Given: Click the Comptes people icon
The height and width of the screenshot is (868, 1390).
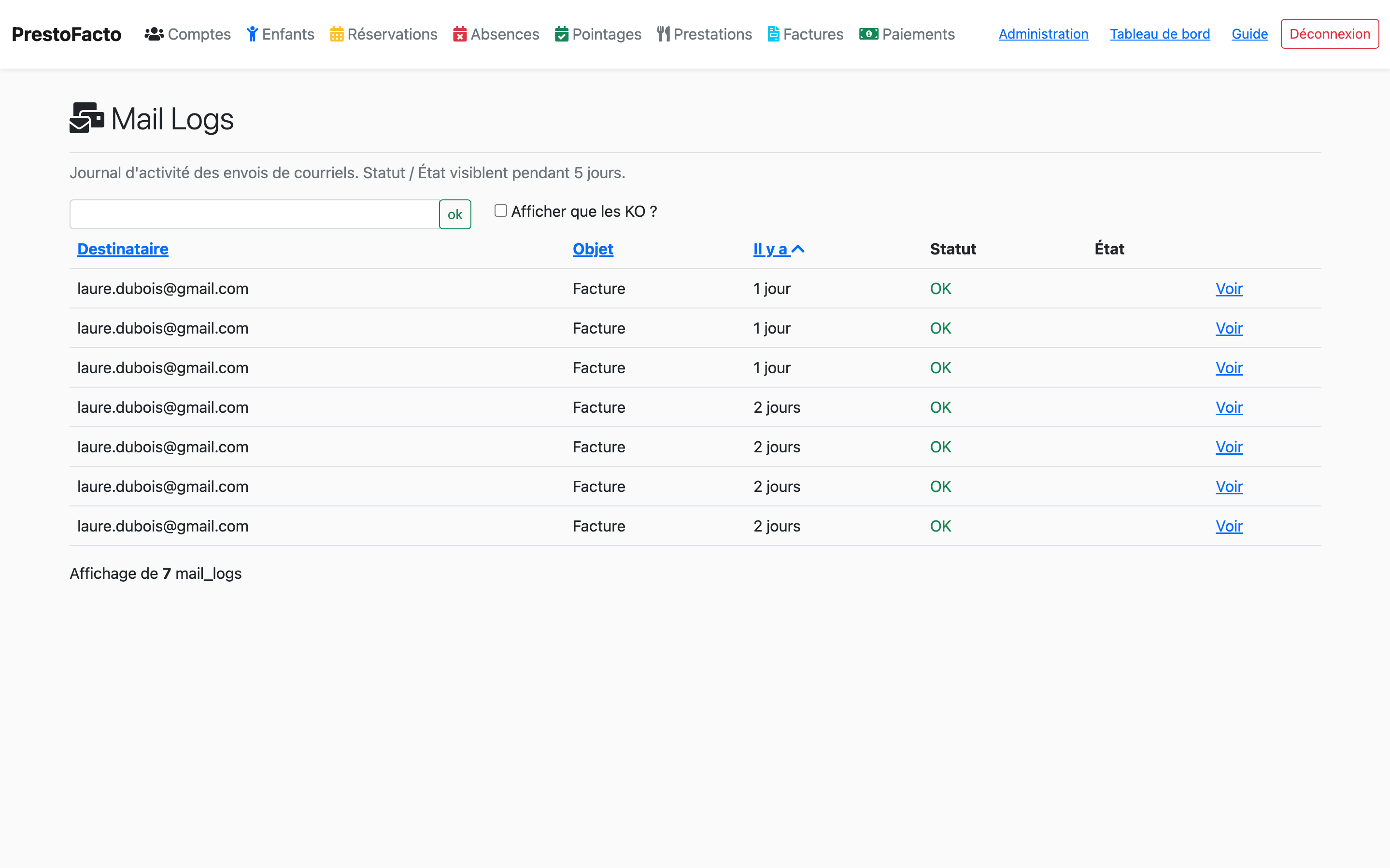Looking at the screenshot, I should (x=153, y=34).
